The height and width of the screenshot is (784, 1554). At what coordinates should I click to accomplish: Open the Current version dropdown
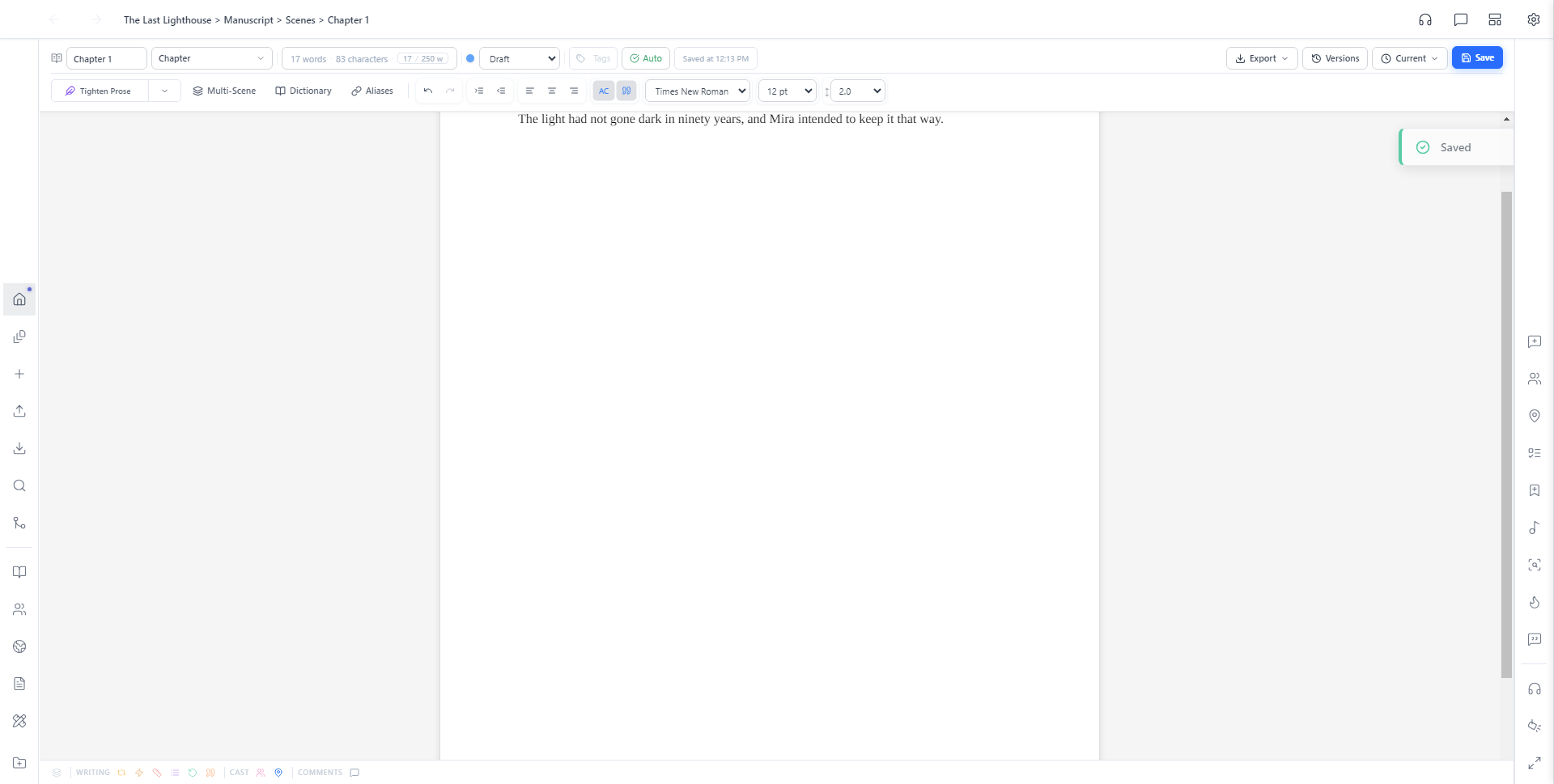pos(1409,58)
